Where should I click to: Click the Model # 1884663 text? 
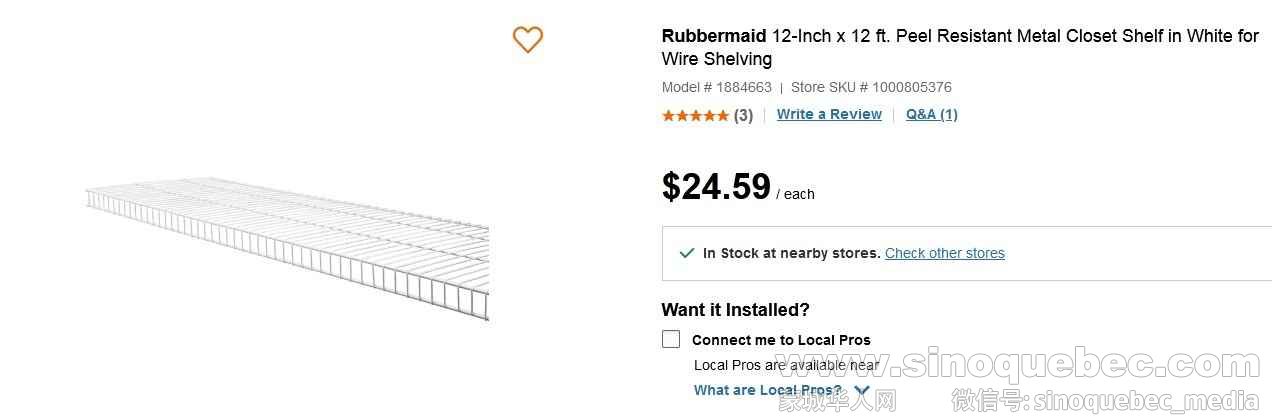pyautogui.click(x=716, y=87)
